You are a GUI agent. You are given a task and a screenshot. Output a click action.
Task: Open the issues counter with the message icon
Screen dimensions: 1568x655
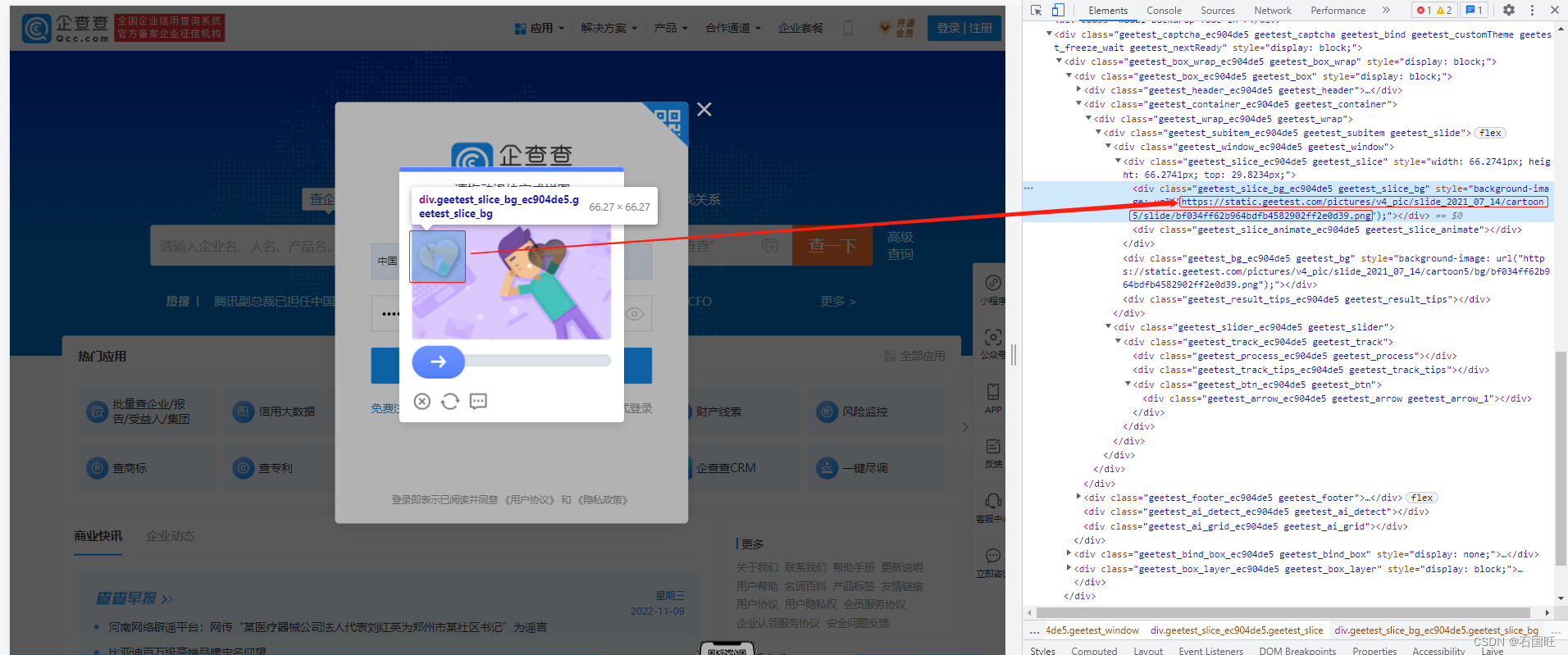1474,10
